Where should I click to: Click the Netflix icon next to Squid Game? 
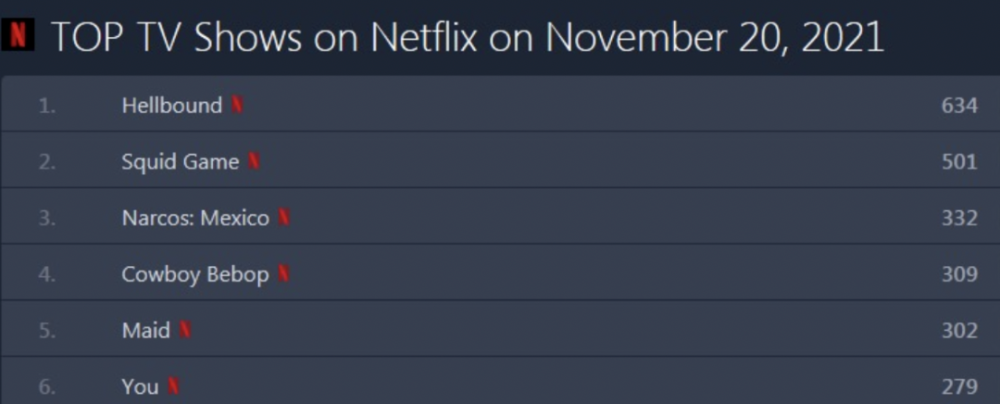254,161
